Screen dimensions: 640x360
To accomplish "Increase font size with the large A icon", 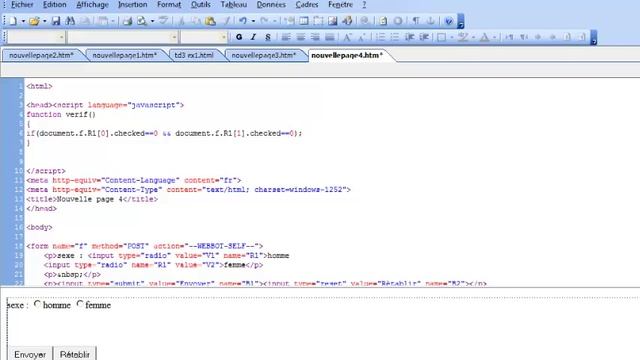I will (347, 37).
